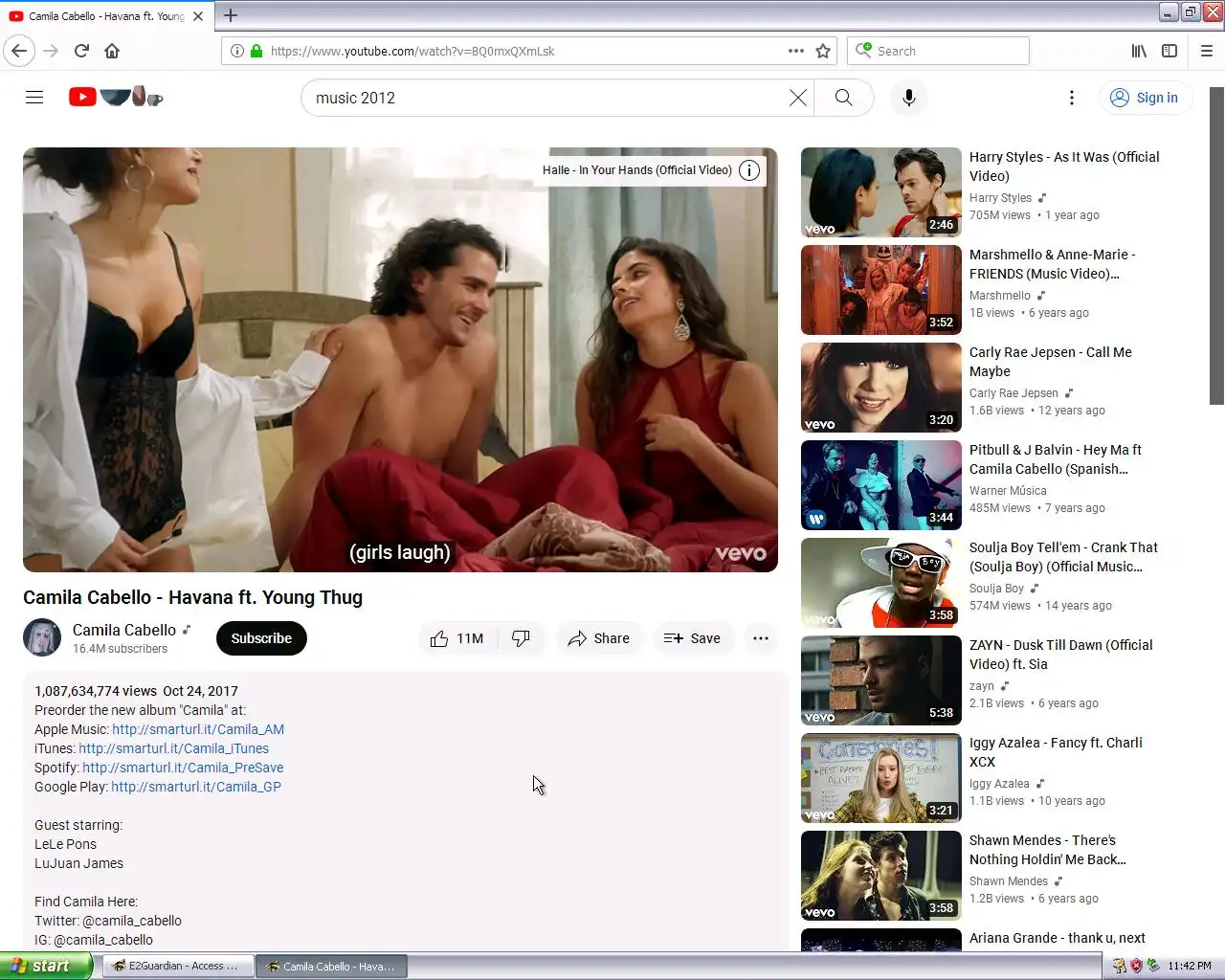Play ZAYN Dusk Till Dawn thumbnail
The width and height of the screenshot is (1225, 980).
pos(881,680)
